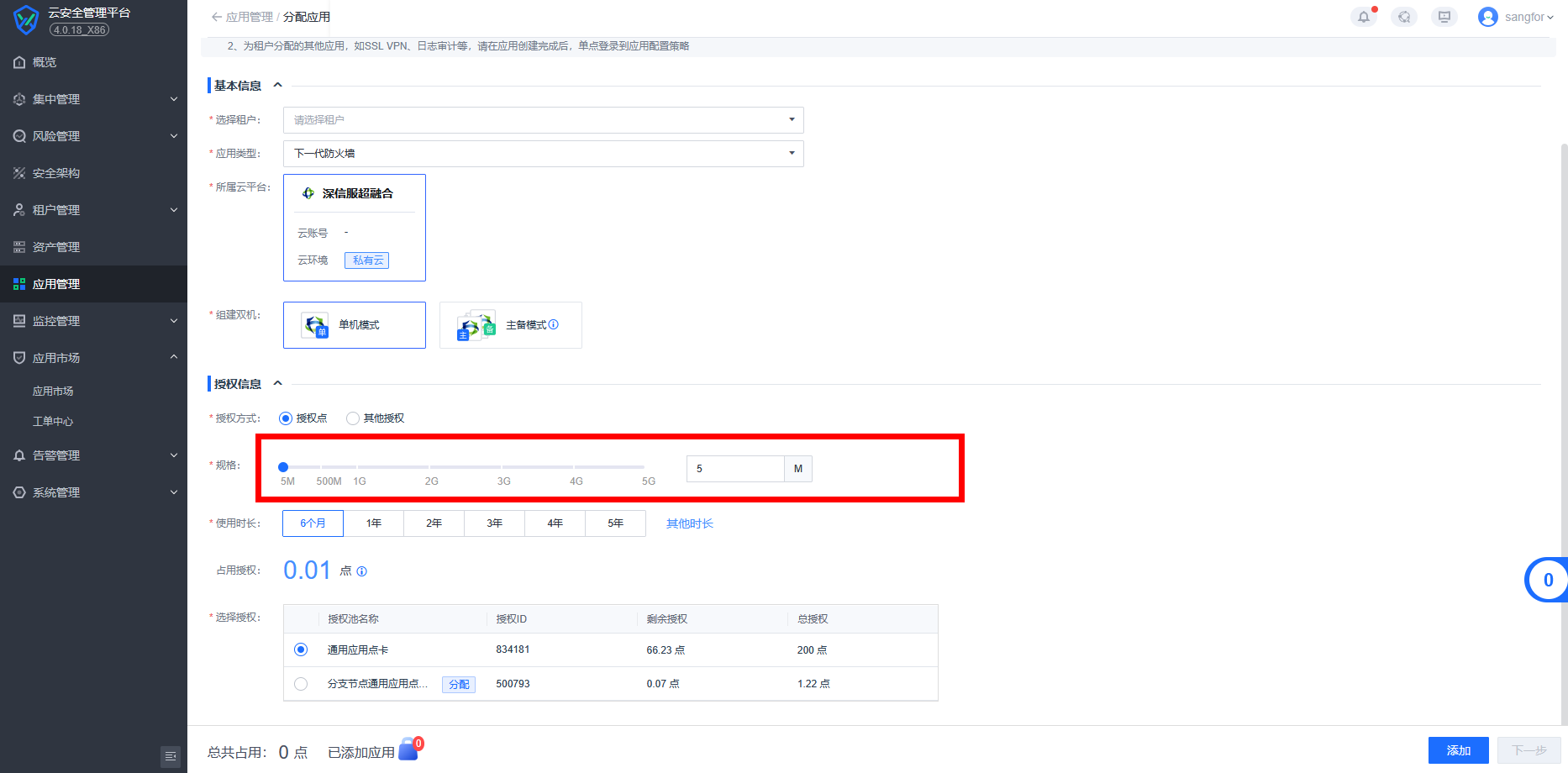Click the 添加 button
This screenshot has width=1568, height=773.
coord(1458,750)
